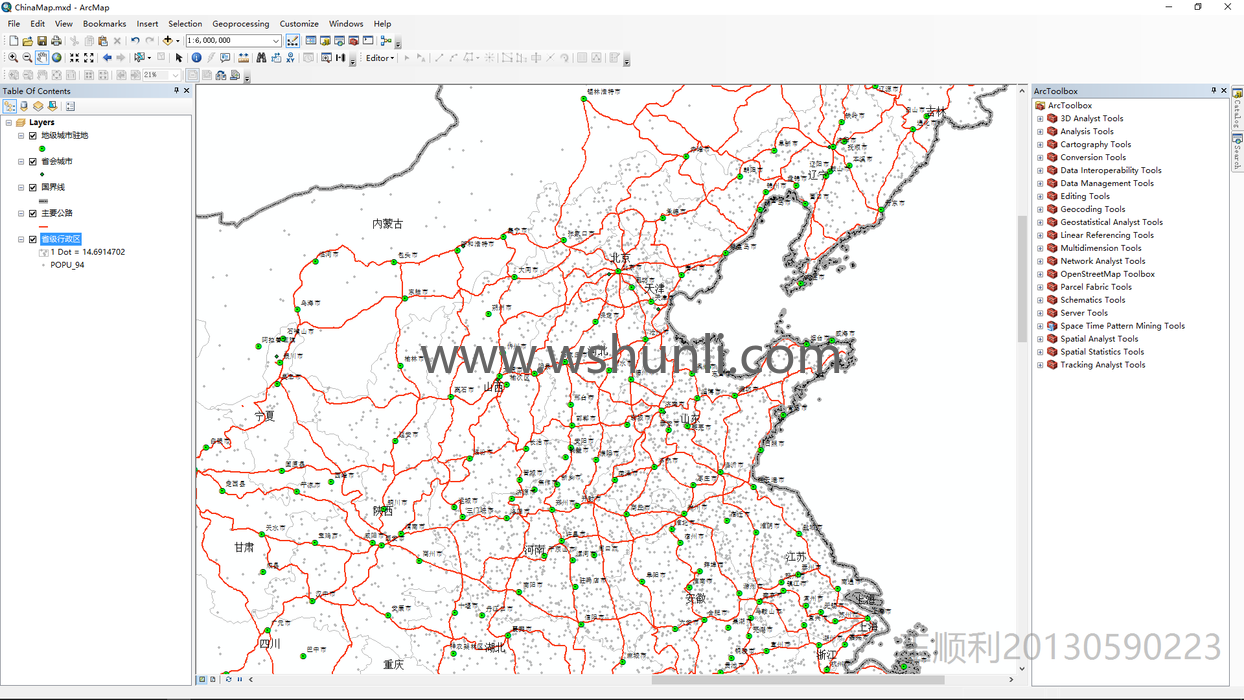This screenshot has height=700, width=1244.
Task: Collapse the Layers data frame node
Action: (x=9, y=122)
